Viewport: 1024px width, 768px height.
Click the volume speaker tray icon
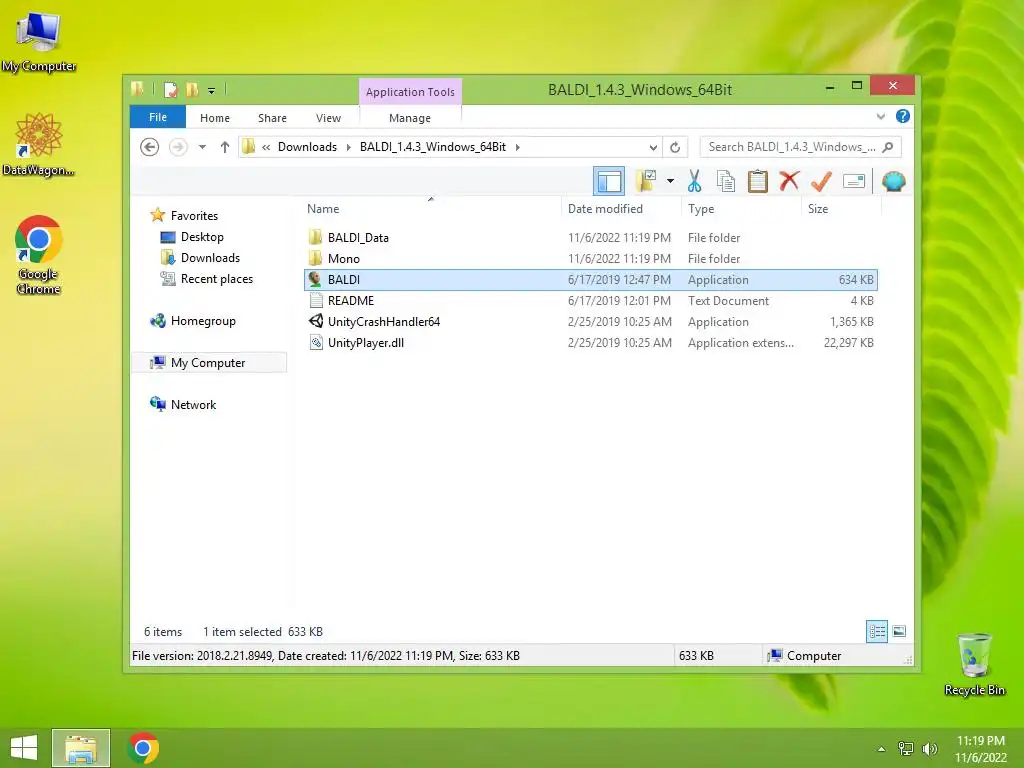(929, 748)
